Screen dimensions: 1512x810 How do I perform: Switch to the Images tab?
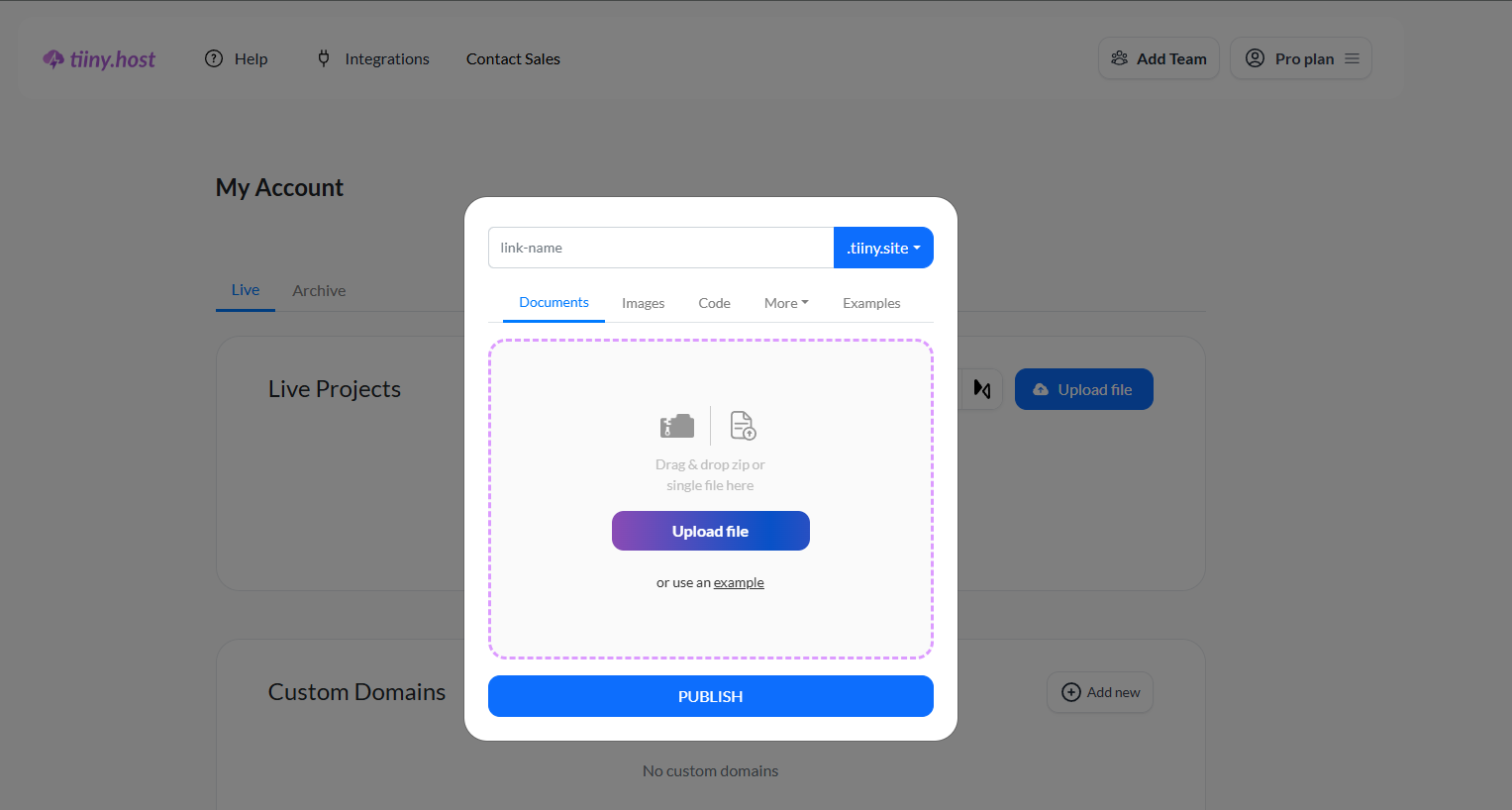643,303
